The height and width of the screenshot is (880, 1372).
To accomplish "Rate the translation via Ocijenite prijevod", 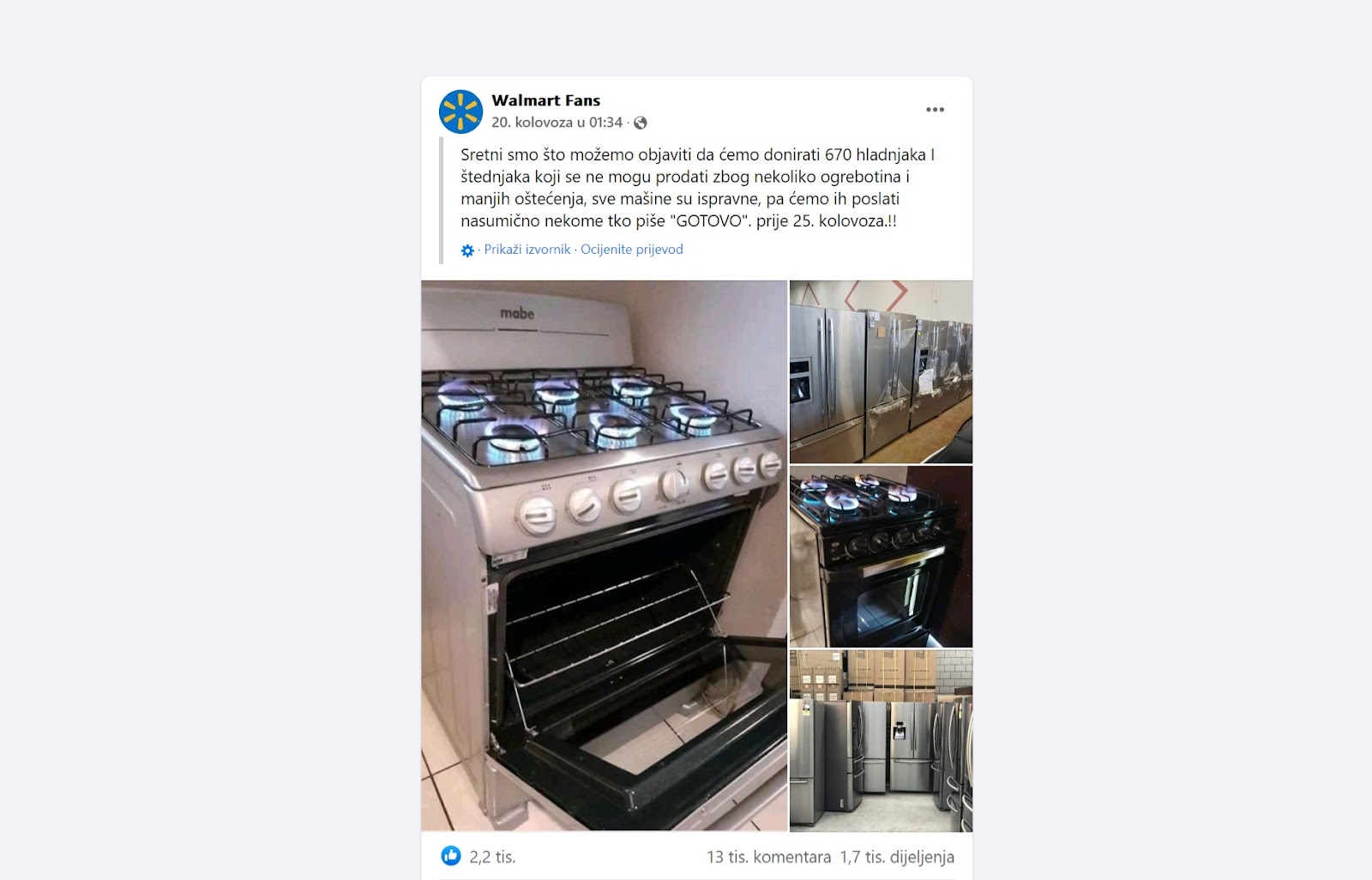I will click(x=632, y=250).
